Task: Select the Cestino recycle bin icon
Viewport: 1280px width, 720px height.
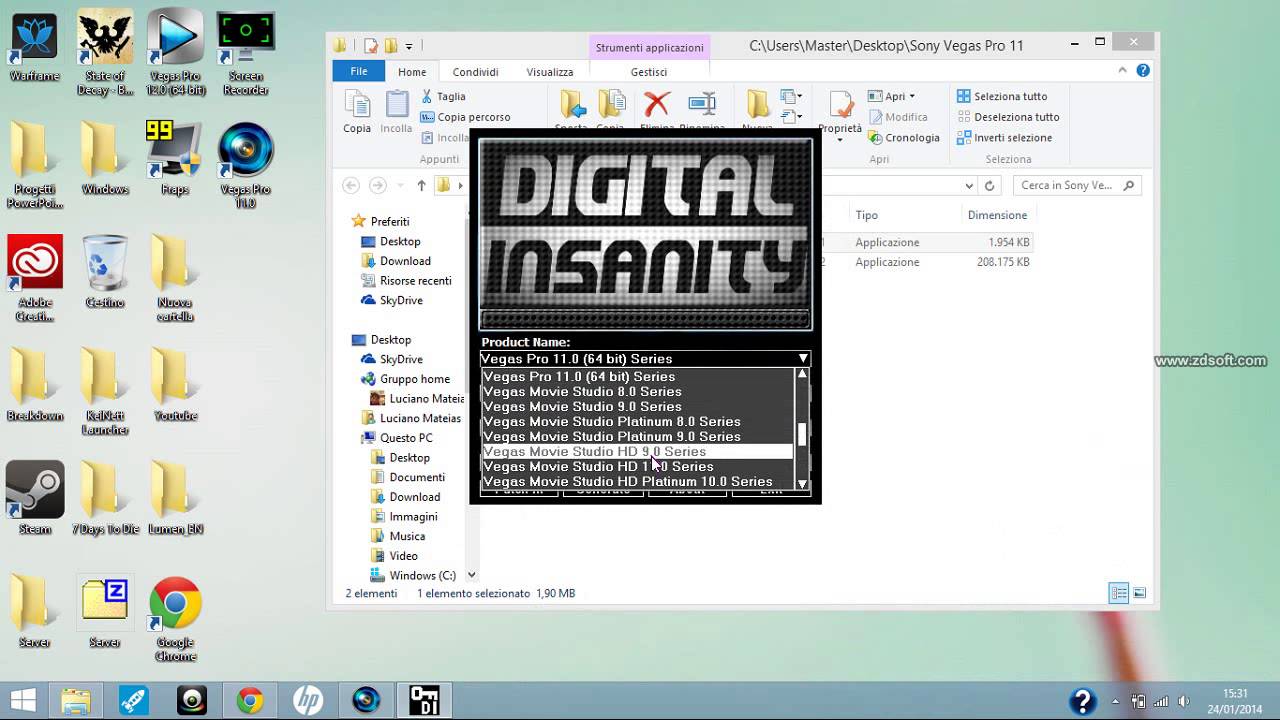Action: (x=105, y=271)
